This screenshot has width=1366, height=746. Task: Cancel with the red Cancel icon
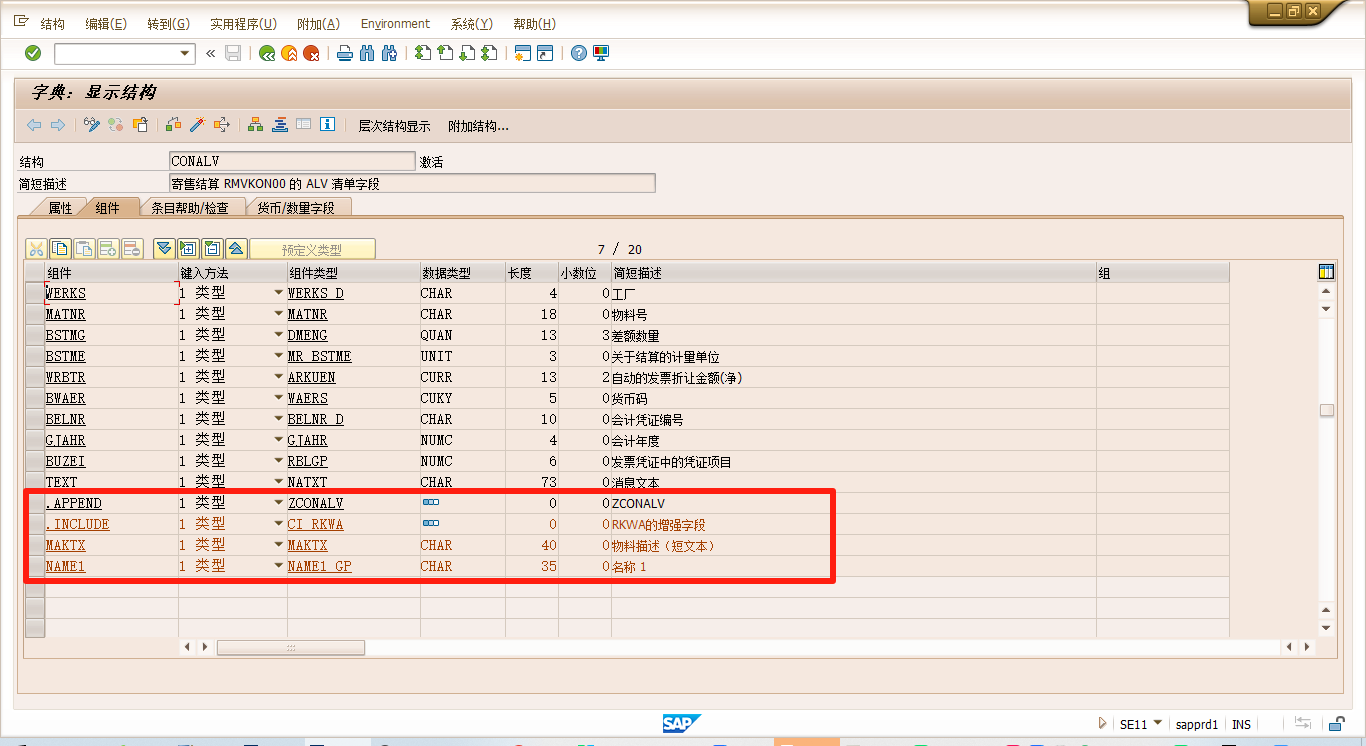tap(310, 53)
